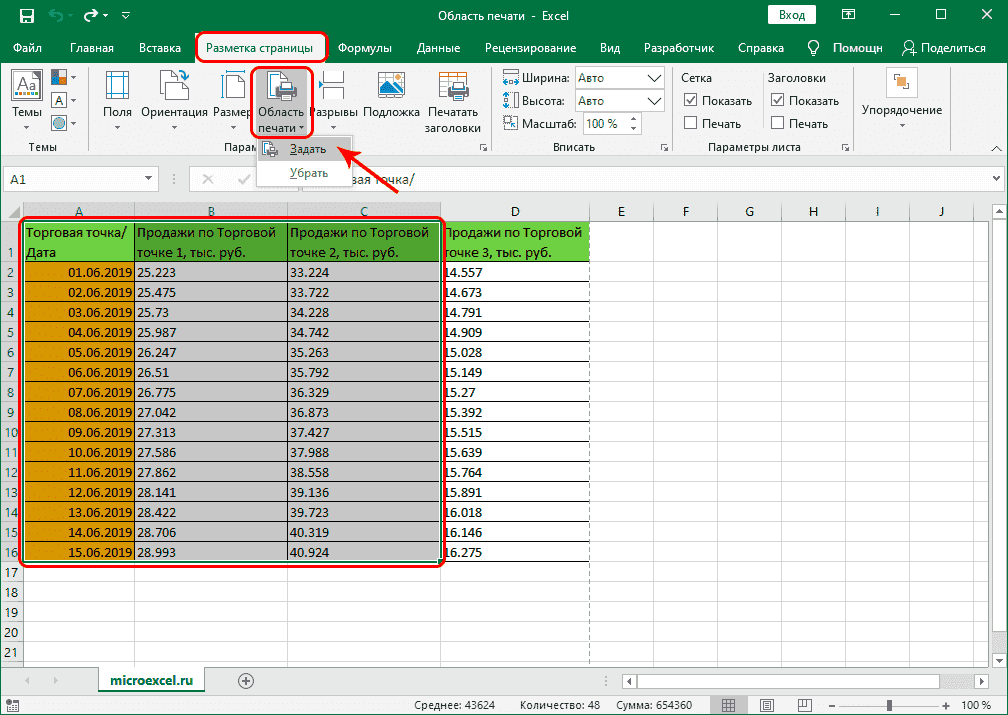This screenshot has width=1008, height=715.
Task: Click the Поделиться share button
Action: click(x=944, y=48)
